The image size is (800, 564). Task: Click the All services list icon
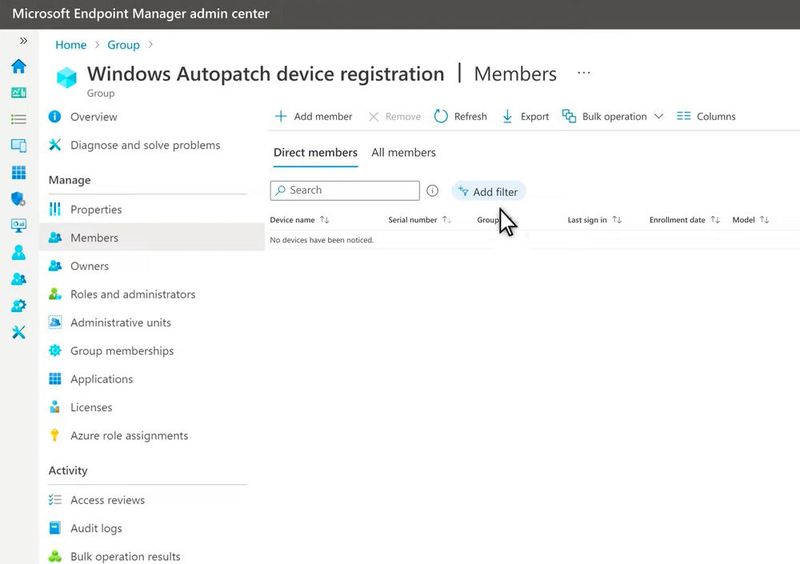(x=18, y=120)
